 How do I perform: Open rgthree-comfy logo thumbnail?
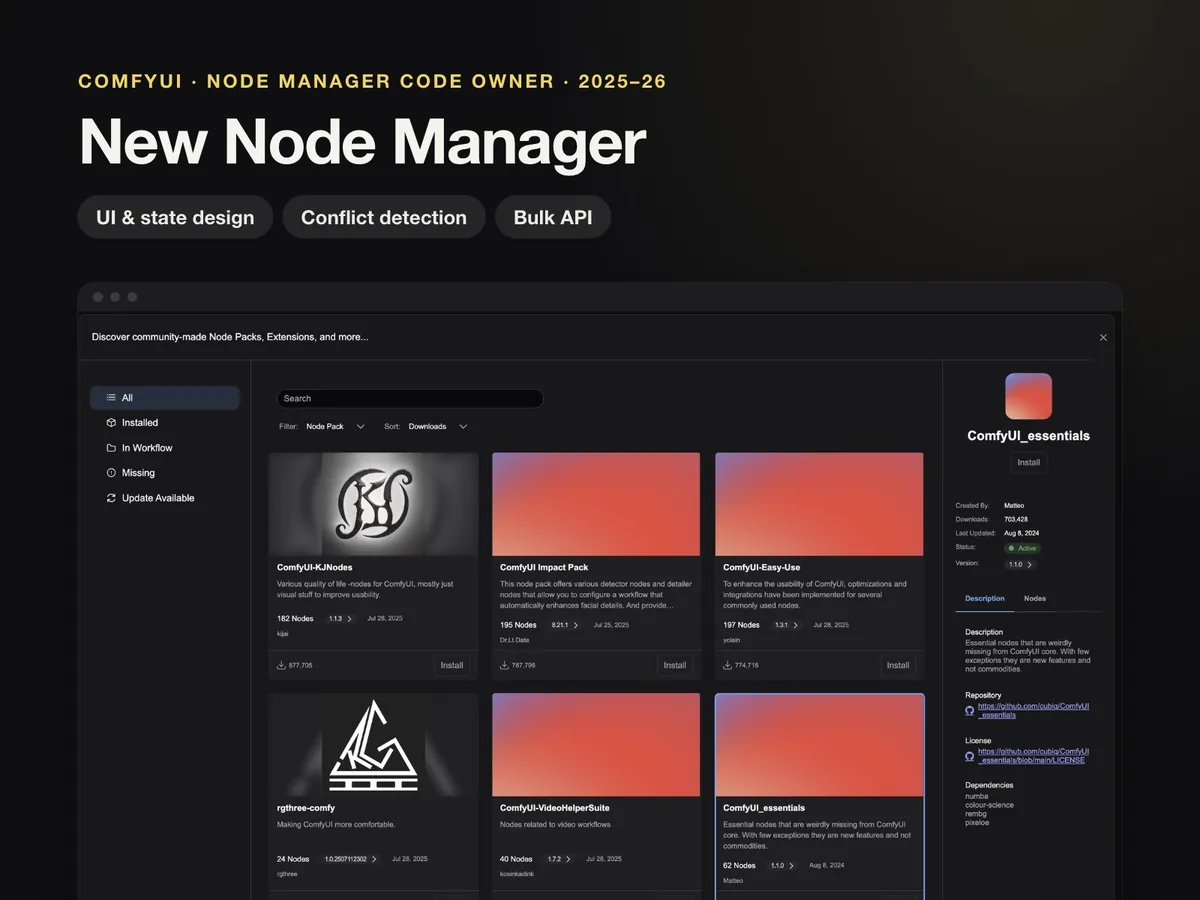[x=373, y=745]
